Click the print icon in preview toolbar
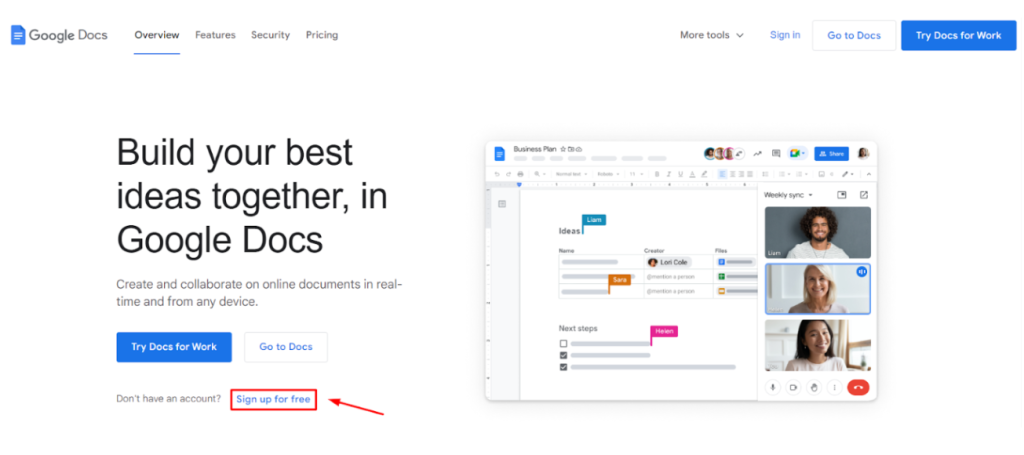Screen dimensions: 1024x455 coord(520,174)
